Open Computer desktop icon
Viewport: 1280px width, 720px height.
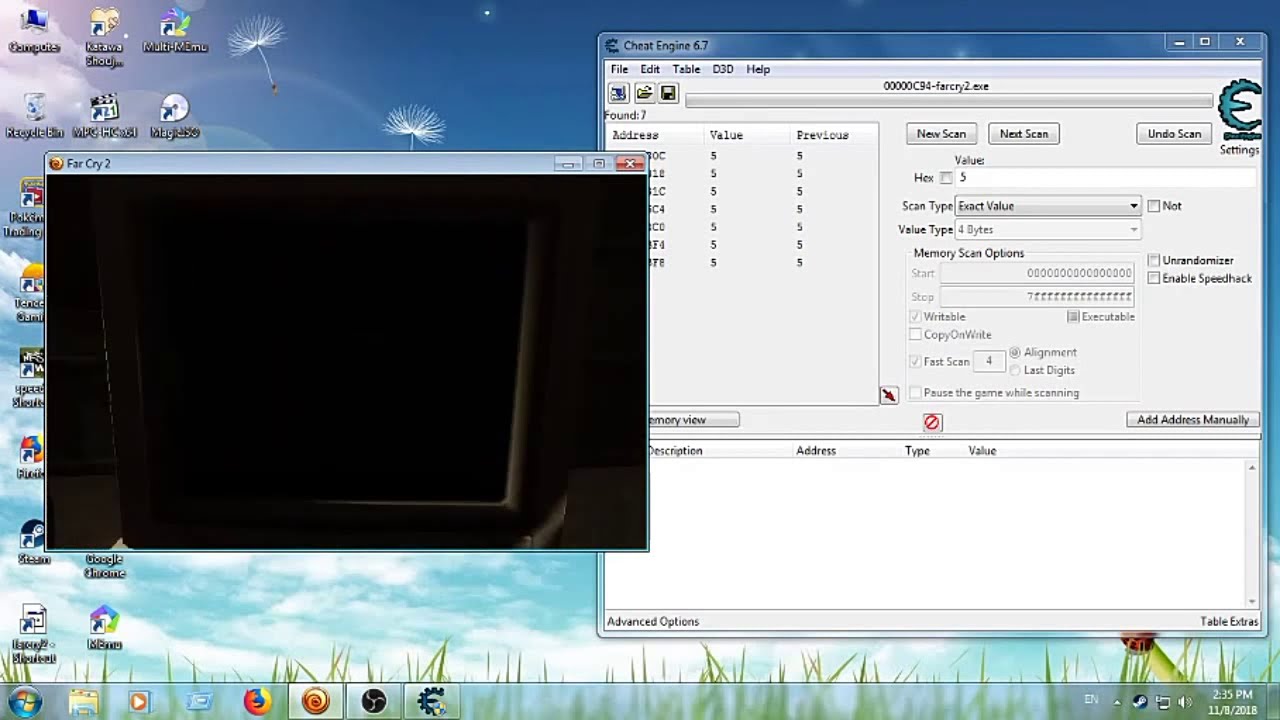34,30
